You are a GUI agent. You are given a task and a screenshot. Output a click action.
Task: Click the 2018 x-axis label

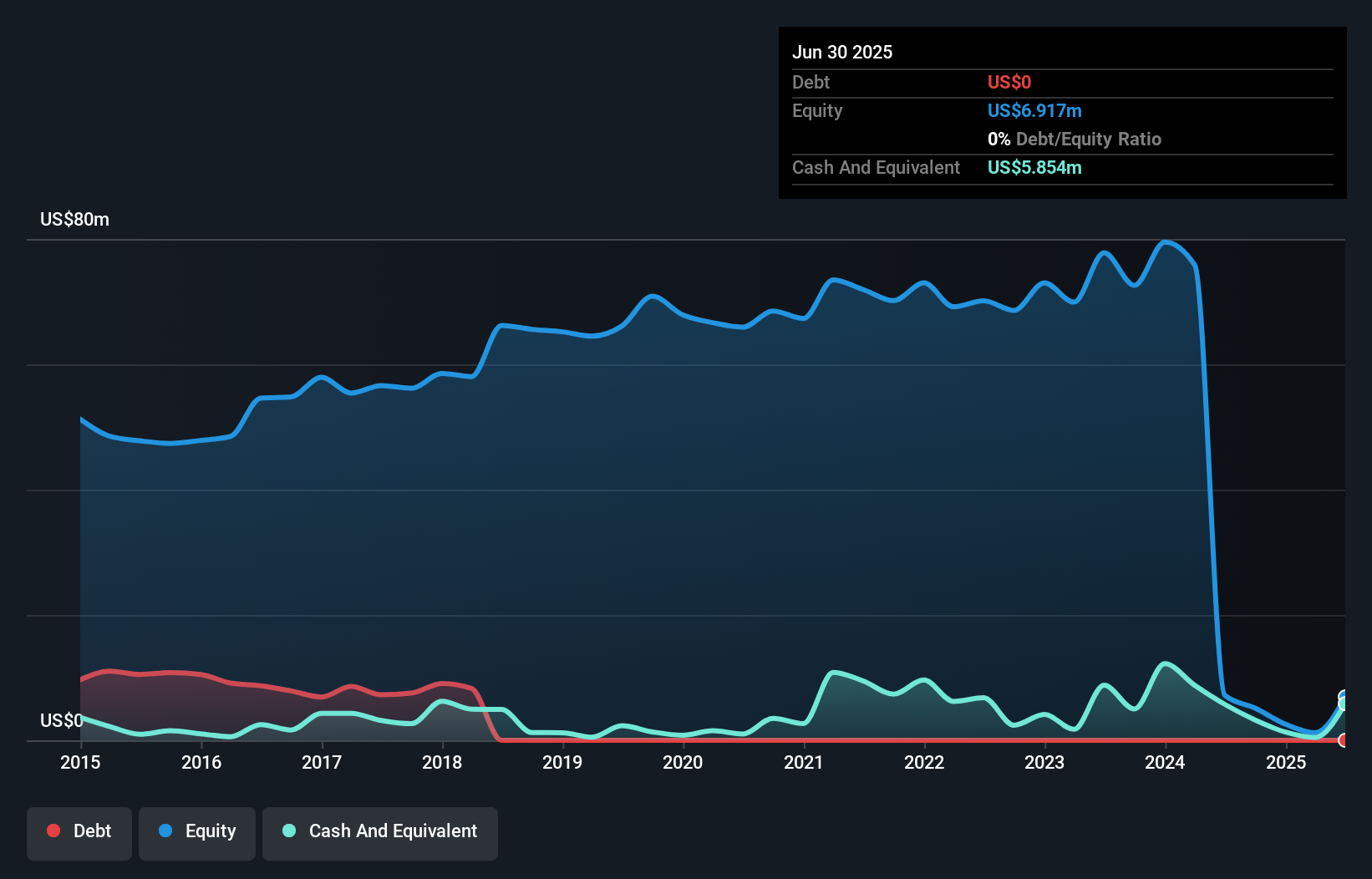442,762
